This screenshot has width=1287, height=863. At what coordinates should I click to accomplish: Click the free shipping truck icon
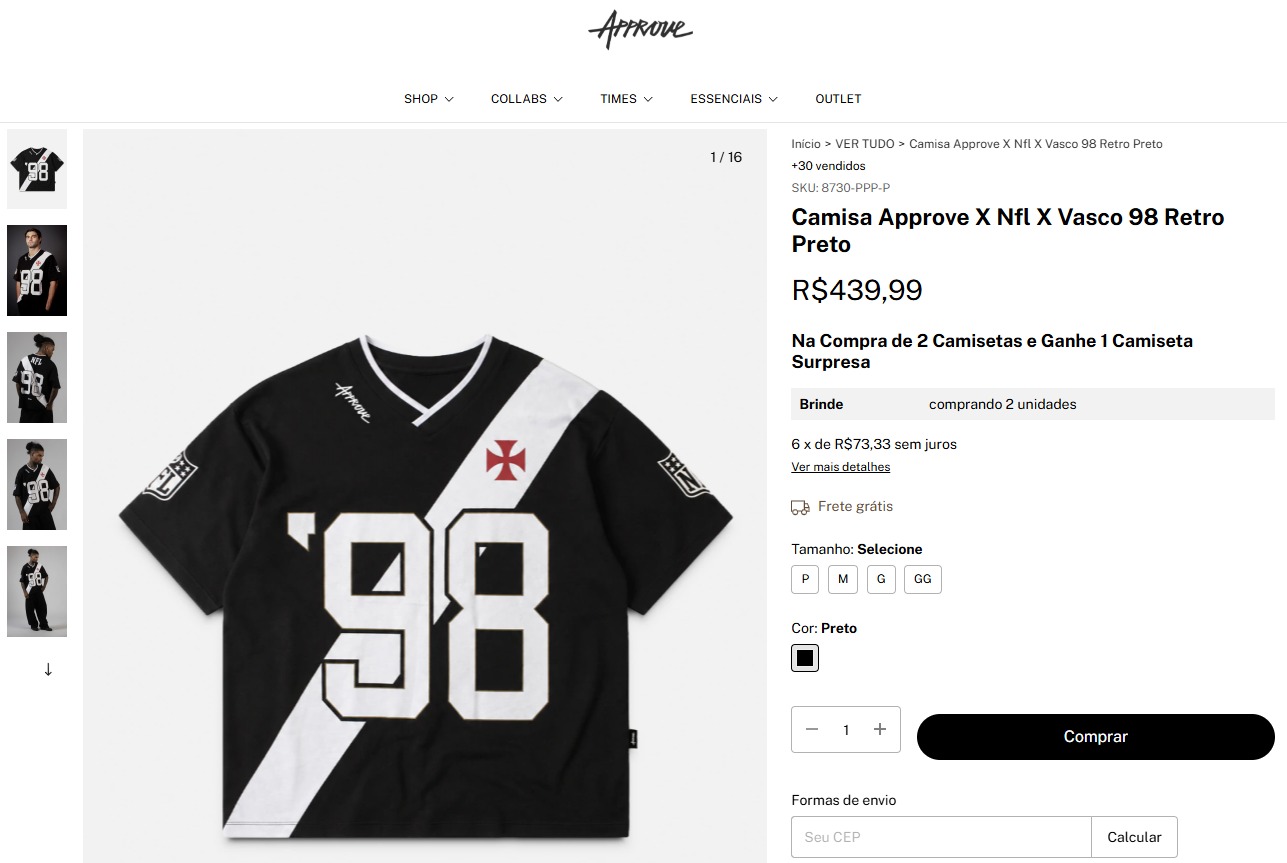[x=800, y=507]
